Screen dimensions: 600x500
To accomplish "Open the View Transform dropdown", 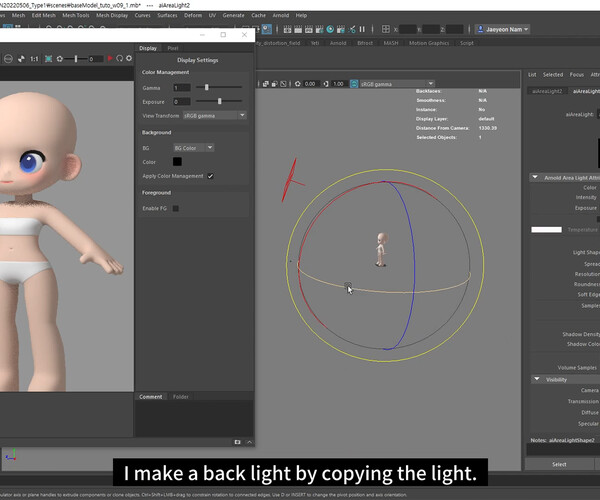I will (x=214, y=116).
